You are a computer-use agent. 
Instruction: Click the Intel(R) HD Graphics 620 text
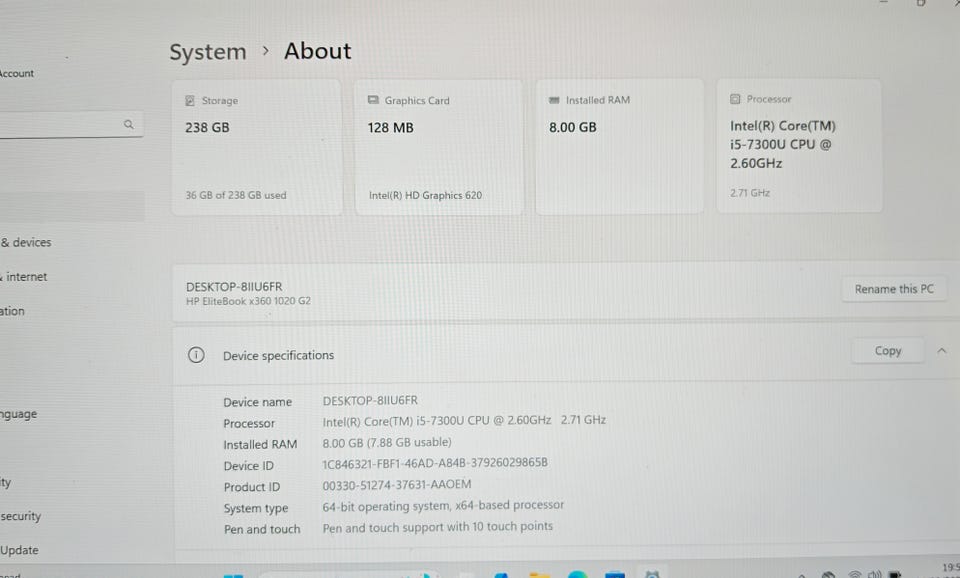(425, 195)
